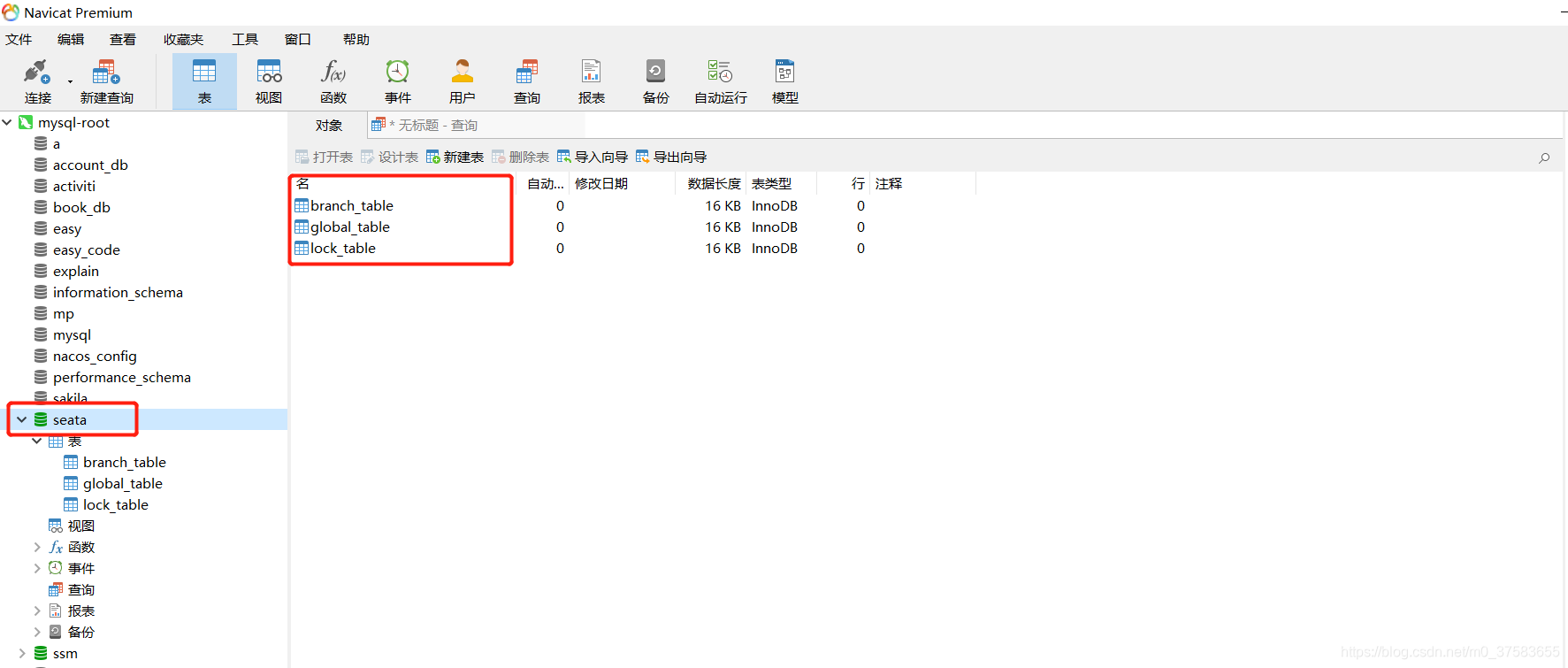
Task: Select branch_table in the left tree
Action: pos(124,463)
